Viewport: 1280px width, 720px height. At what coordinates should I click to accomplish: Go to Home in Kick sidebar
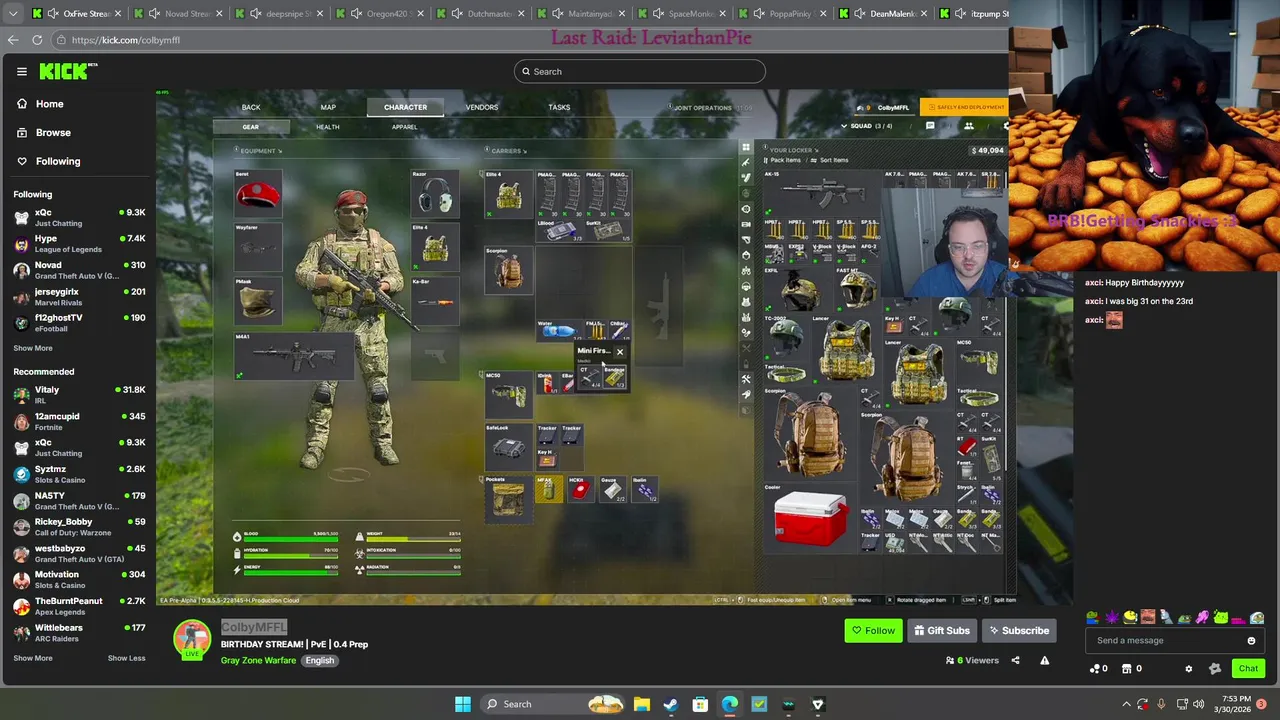pyautogui.click(x=40, y=104)
